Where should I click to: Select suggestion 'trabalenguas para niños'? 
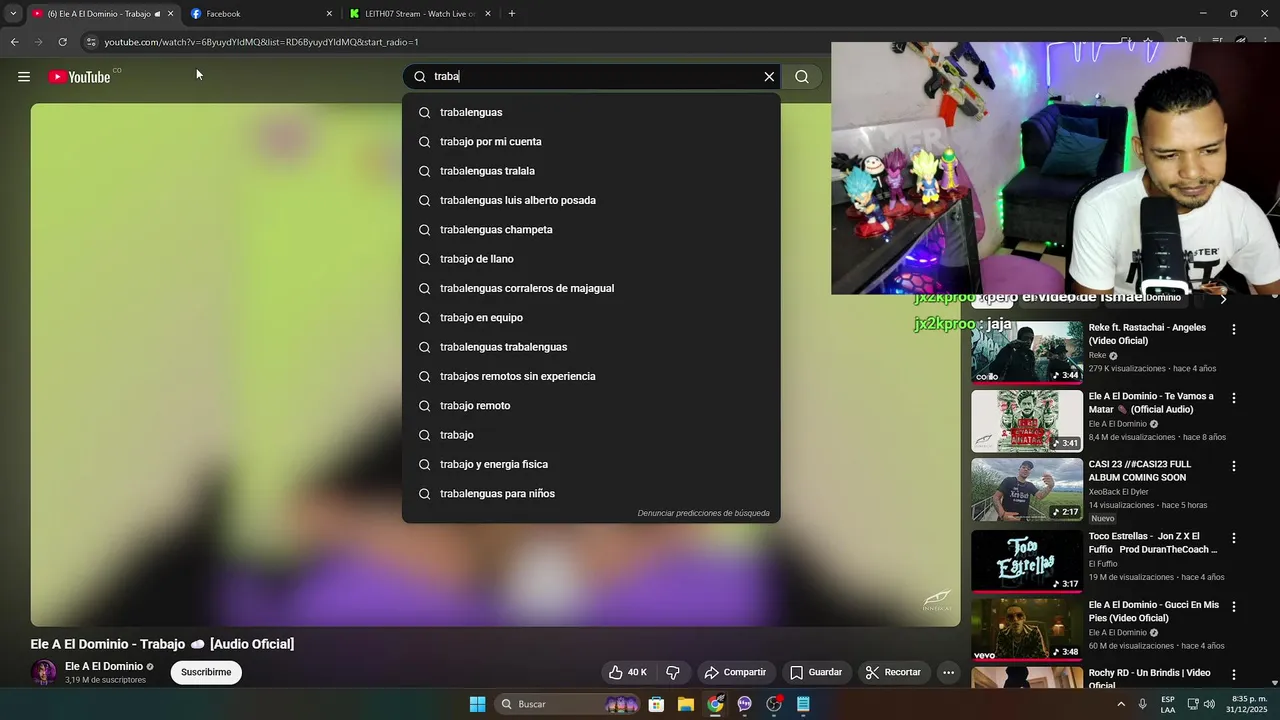click(x=591, y=494)
